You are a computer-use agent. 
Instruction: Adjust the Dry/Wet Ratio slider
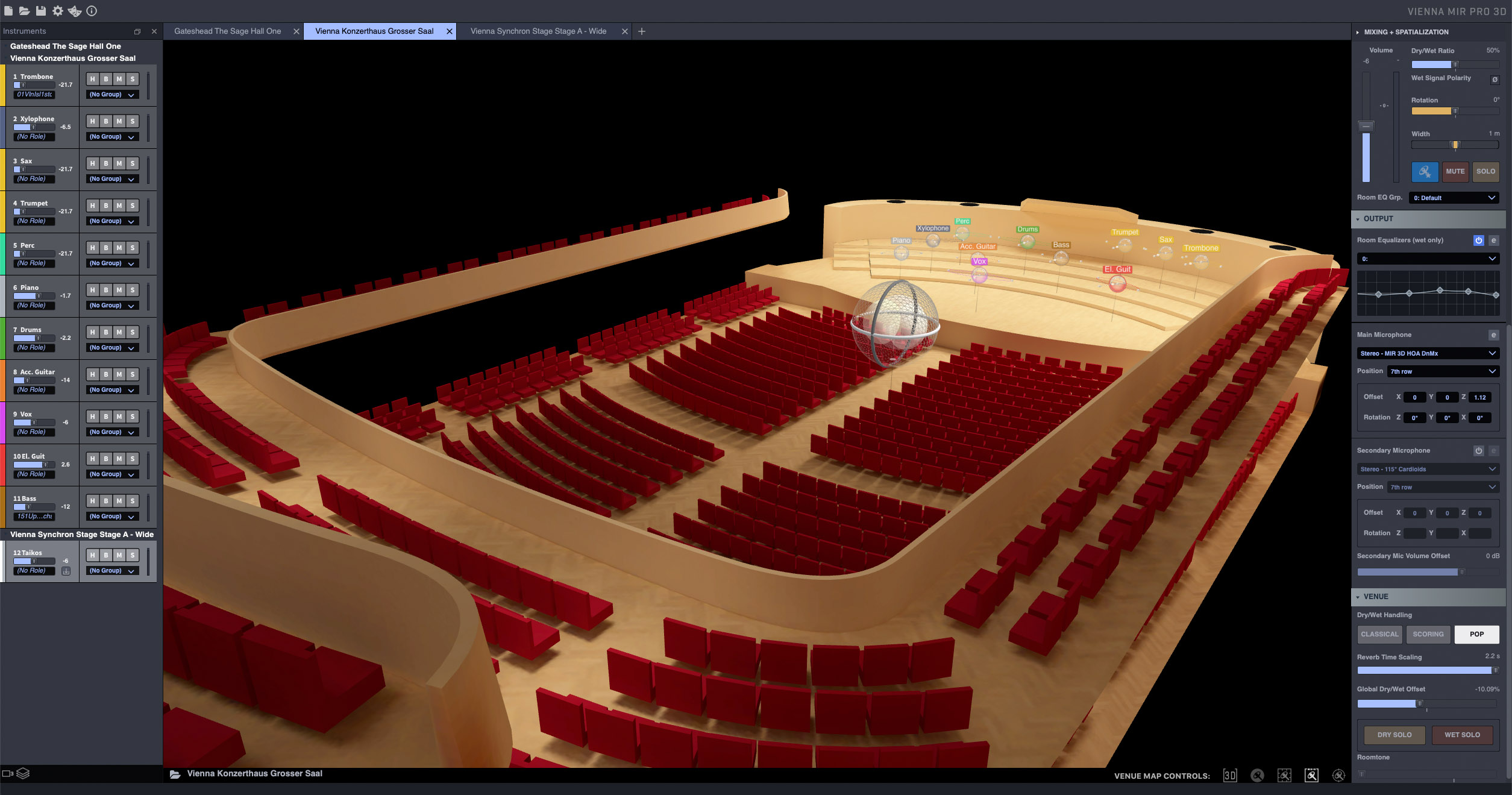pos(1455,64)
